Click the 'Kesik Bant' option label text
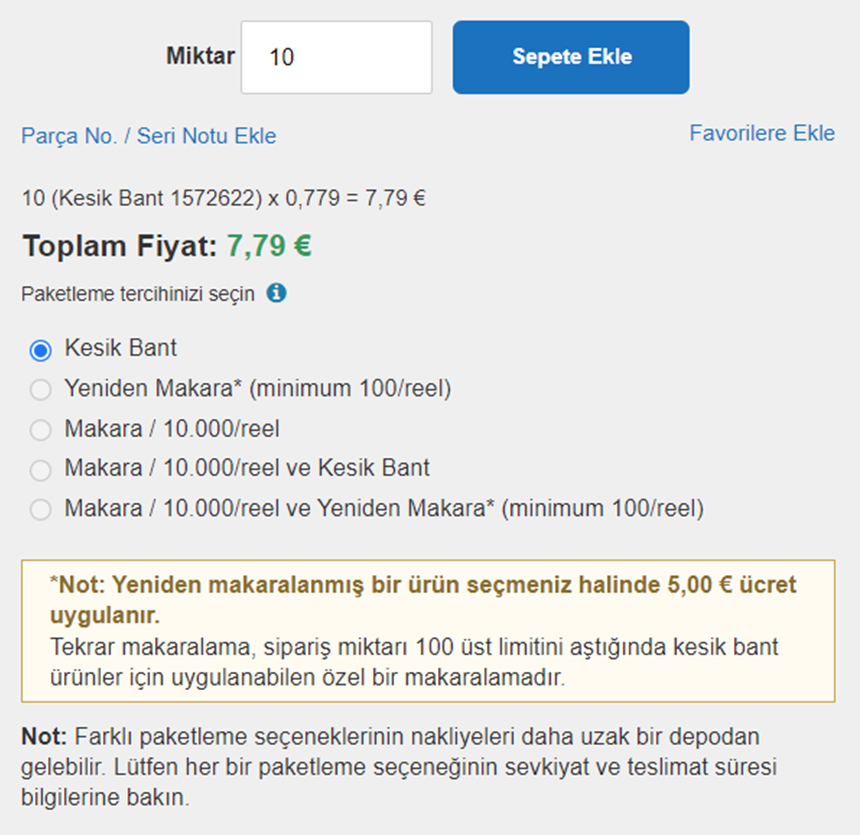860x835 pixels. (x=121, y=348)
